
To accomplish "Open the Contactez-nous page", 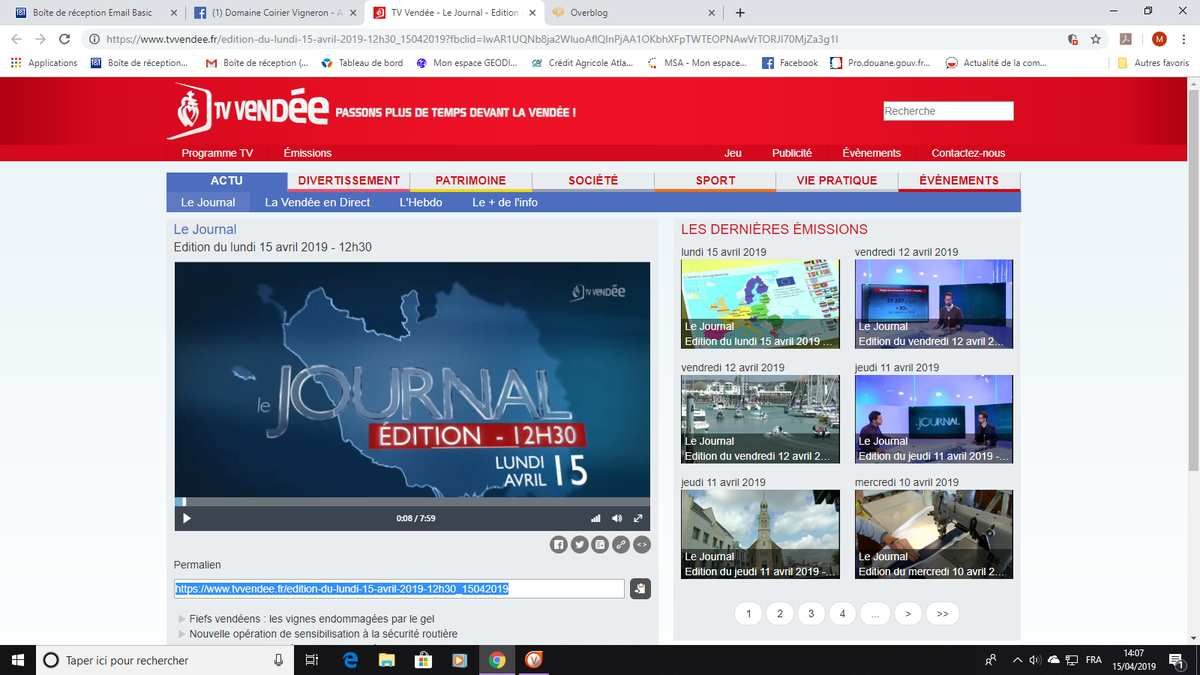I will tap(968, 153).
